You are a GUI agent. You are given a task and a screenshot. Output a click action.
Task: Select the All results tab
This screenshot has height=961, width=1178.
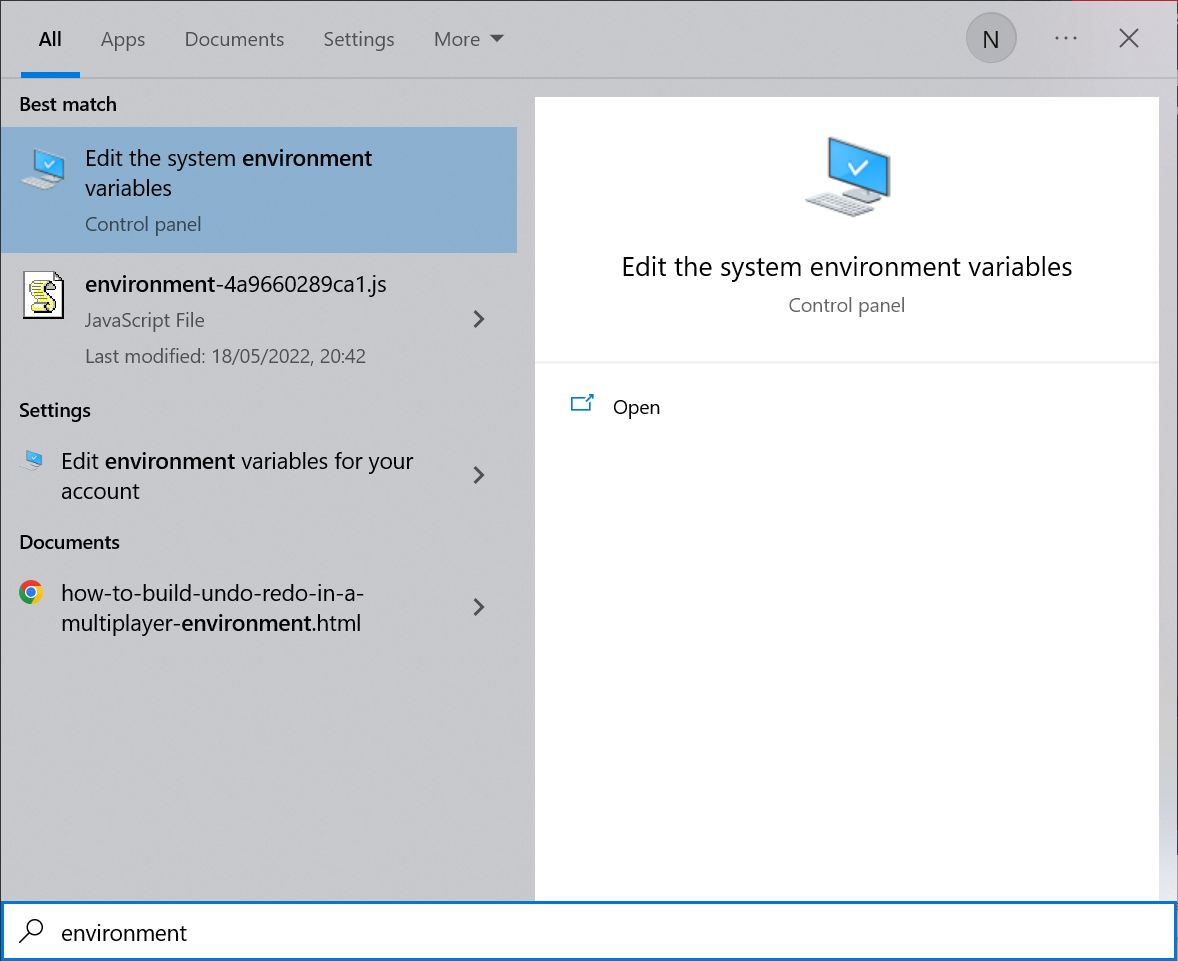click(x=50, y=39)
